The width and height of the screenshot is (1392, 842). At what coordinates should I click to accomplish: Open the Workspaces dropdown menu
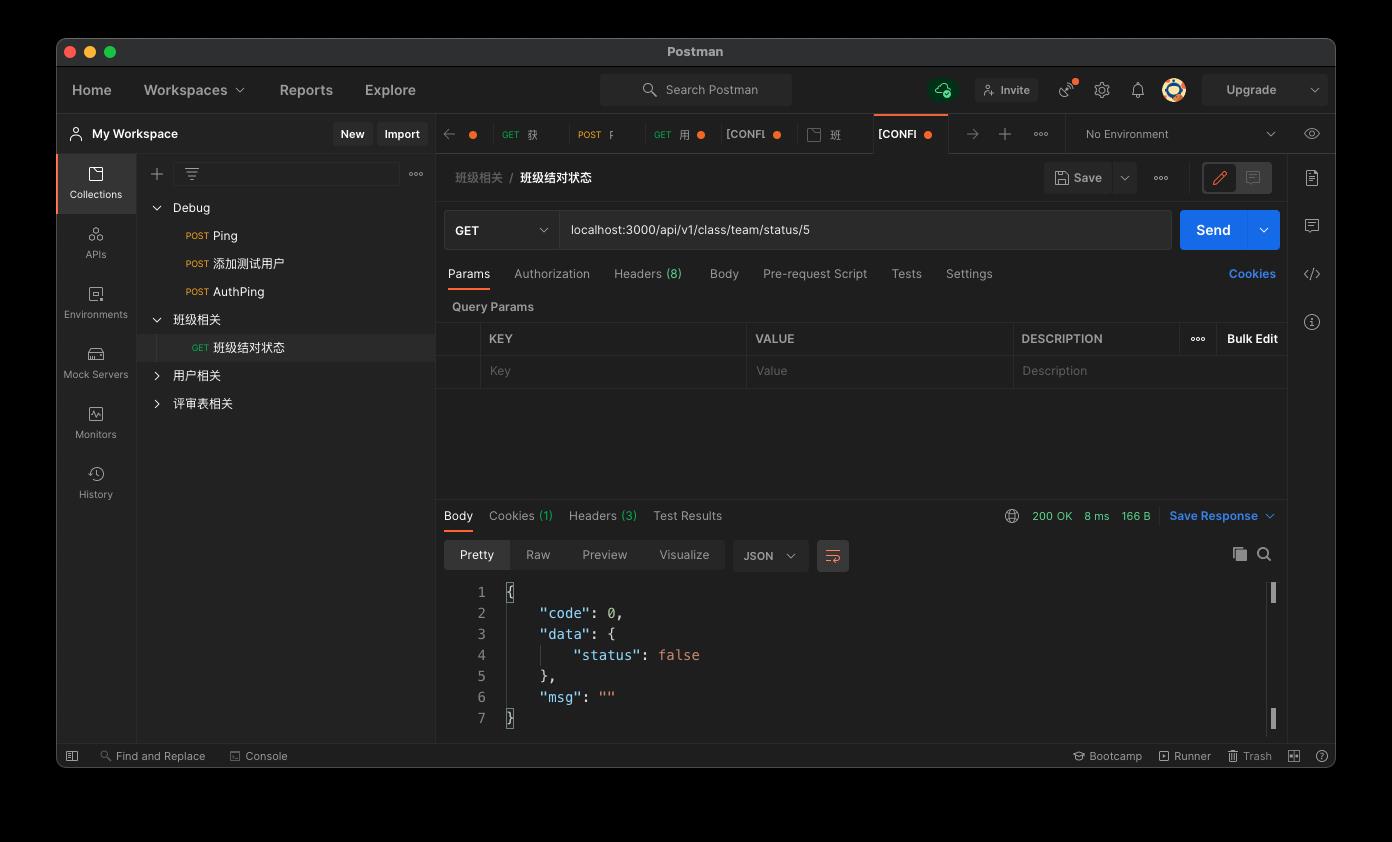click(194, 90)
